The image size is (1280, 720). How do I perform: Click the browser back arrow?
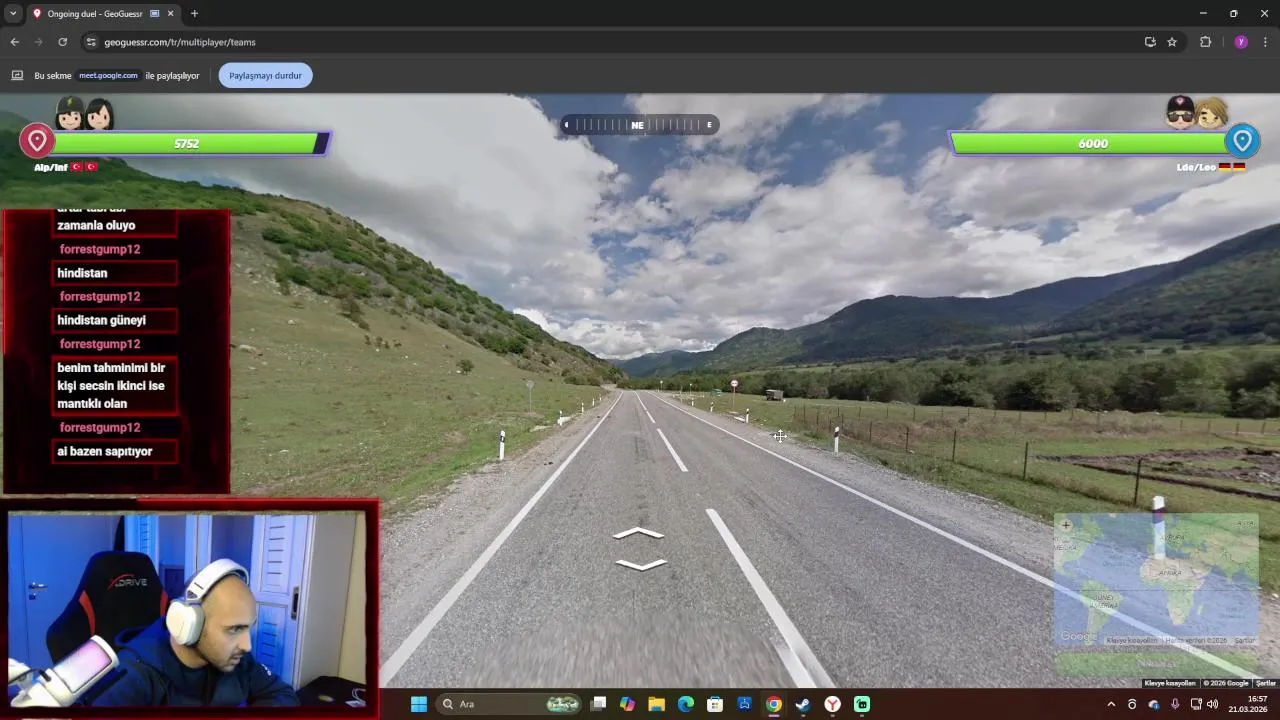[14, 42]
